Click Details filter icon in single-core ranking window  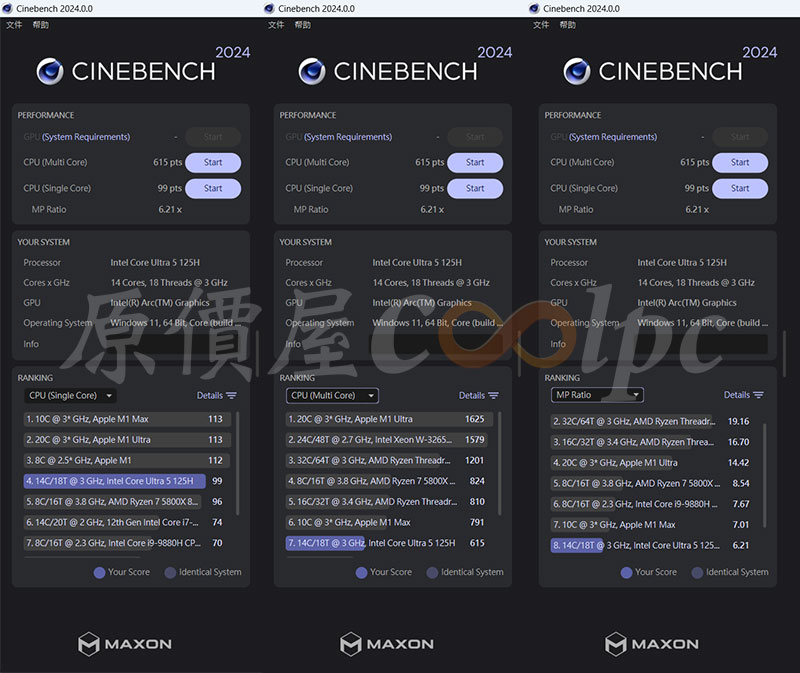pos(231,395)
